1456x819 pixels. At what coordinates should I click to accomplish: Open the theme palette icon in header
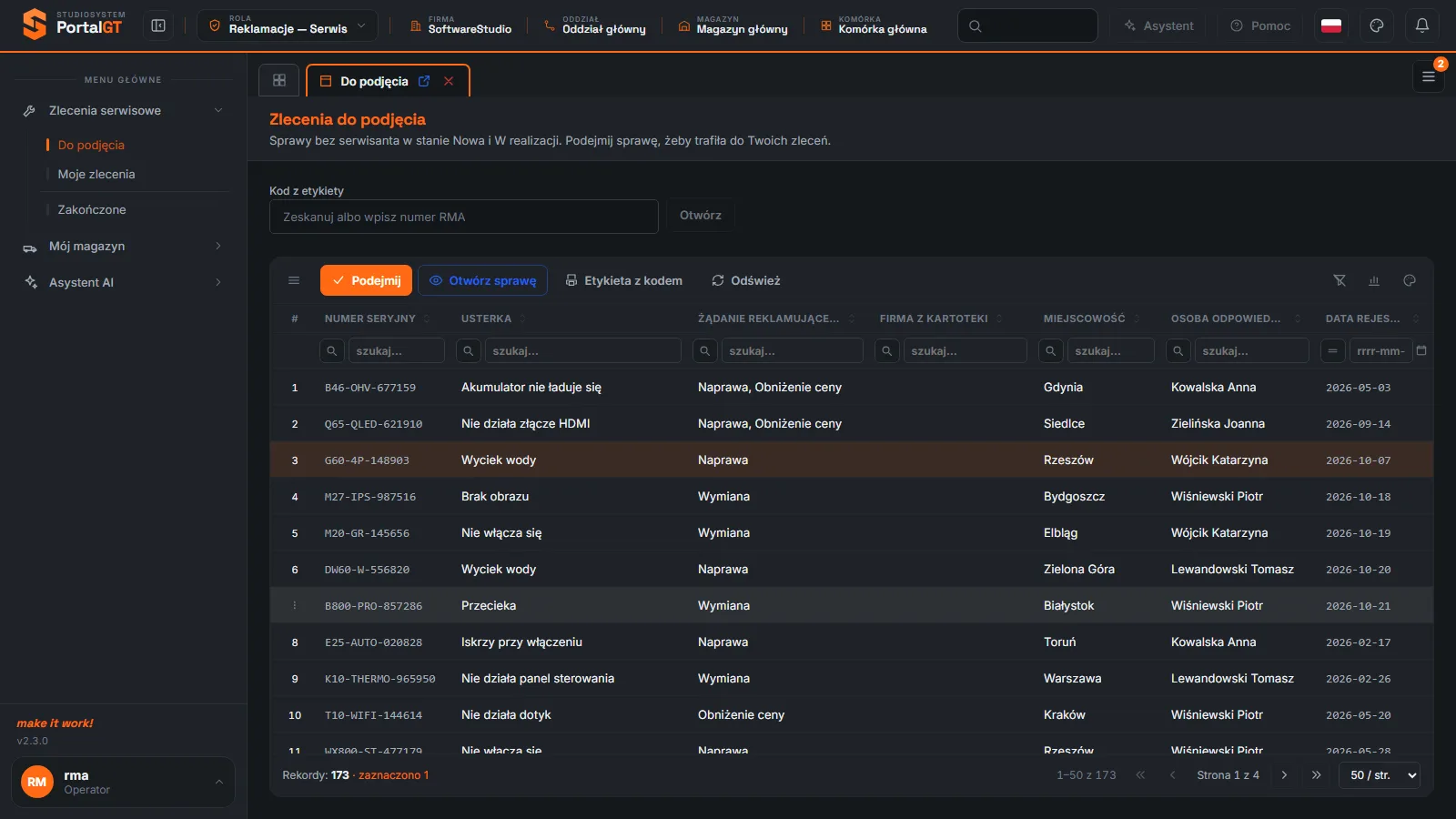[1377, 25]
